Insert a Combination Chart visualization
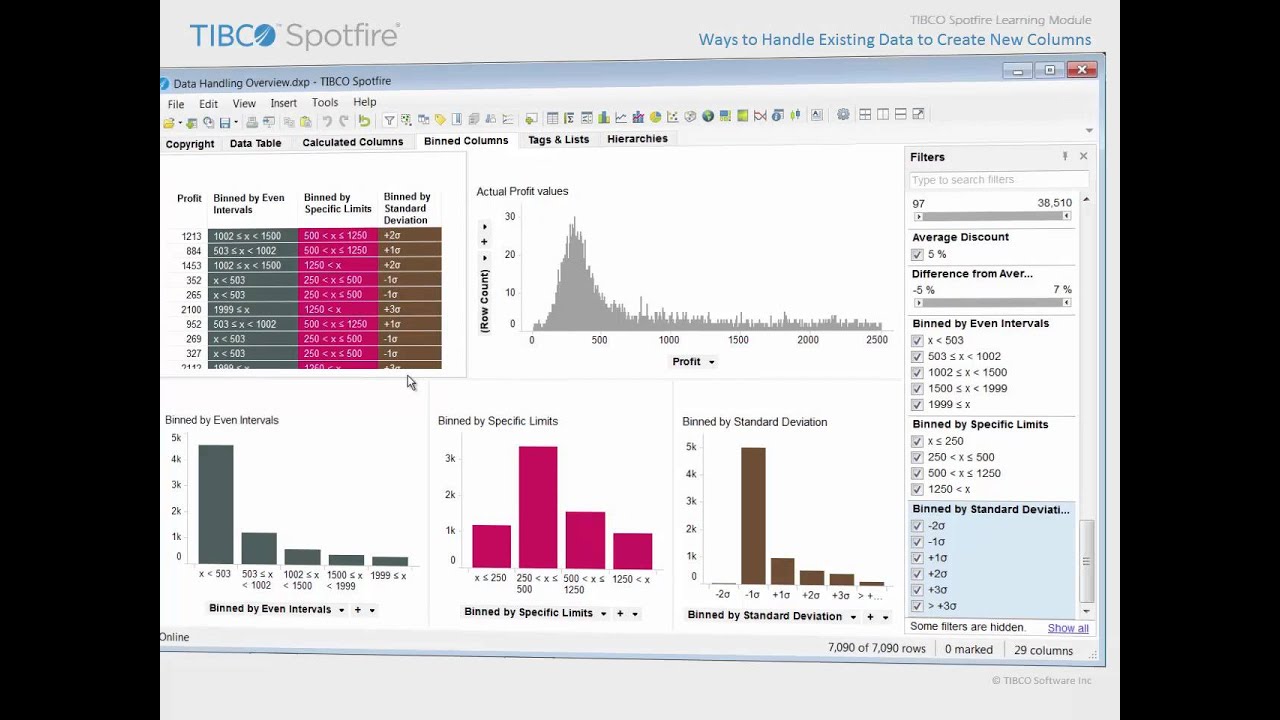This screenshot has height=720, width=1280. coord(638,117)
